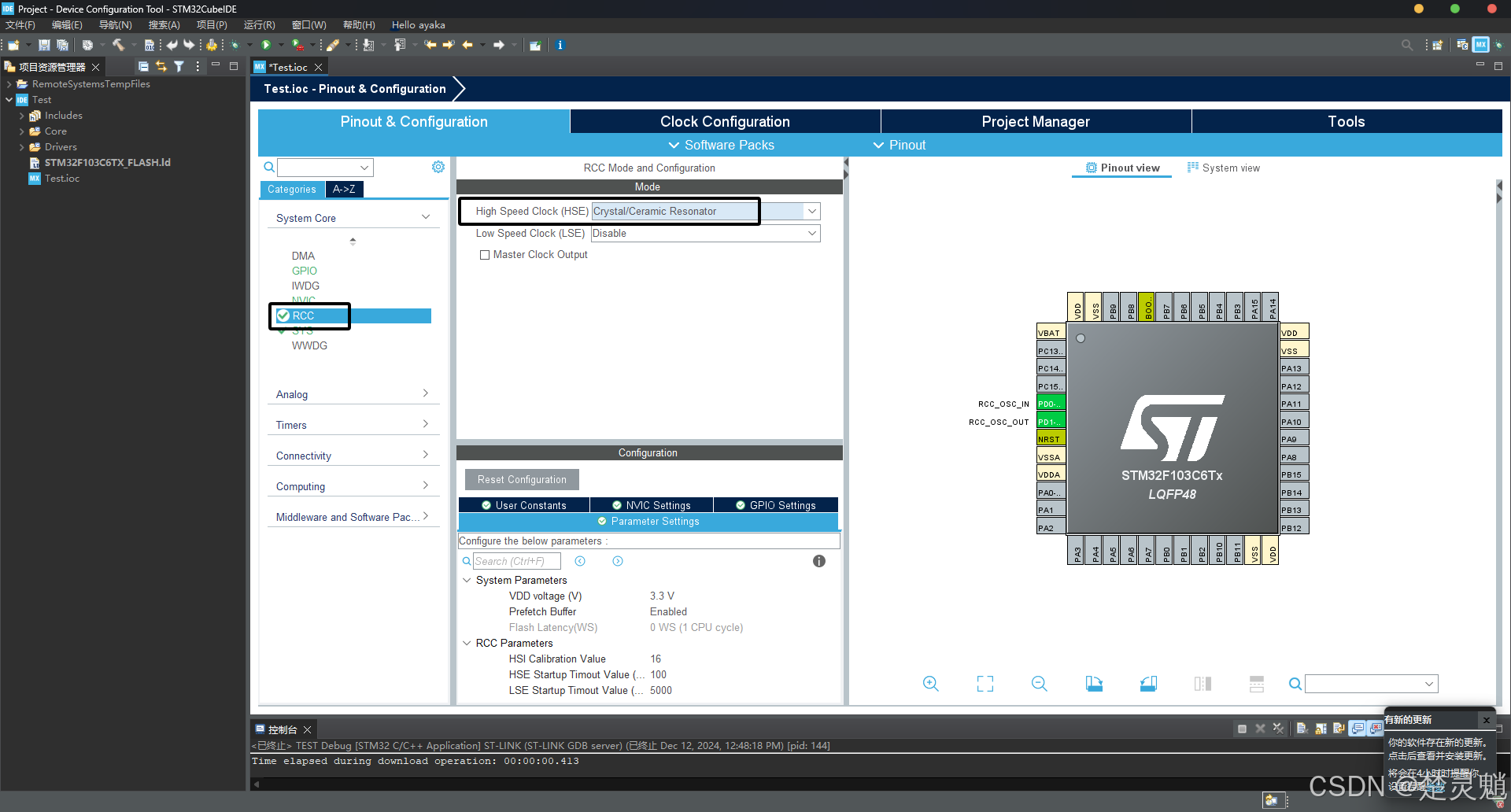Expand the Analog category
Image resolution: width=1511 pixels, height=812 pixels.
[x=426, y=393]
